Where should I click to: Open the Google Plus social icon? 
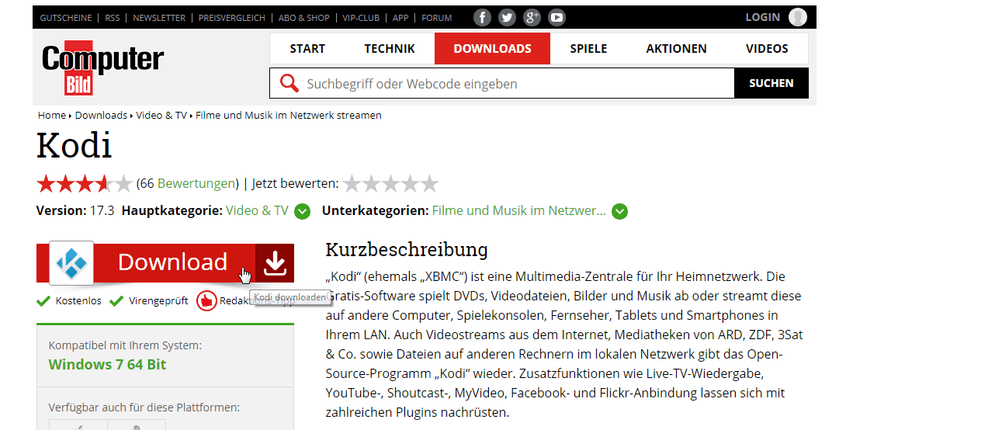[x=532, y=17]
